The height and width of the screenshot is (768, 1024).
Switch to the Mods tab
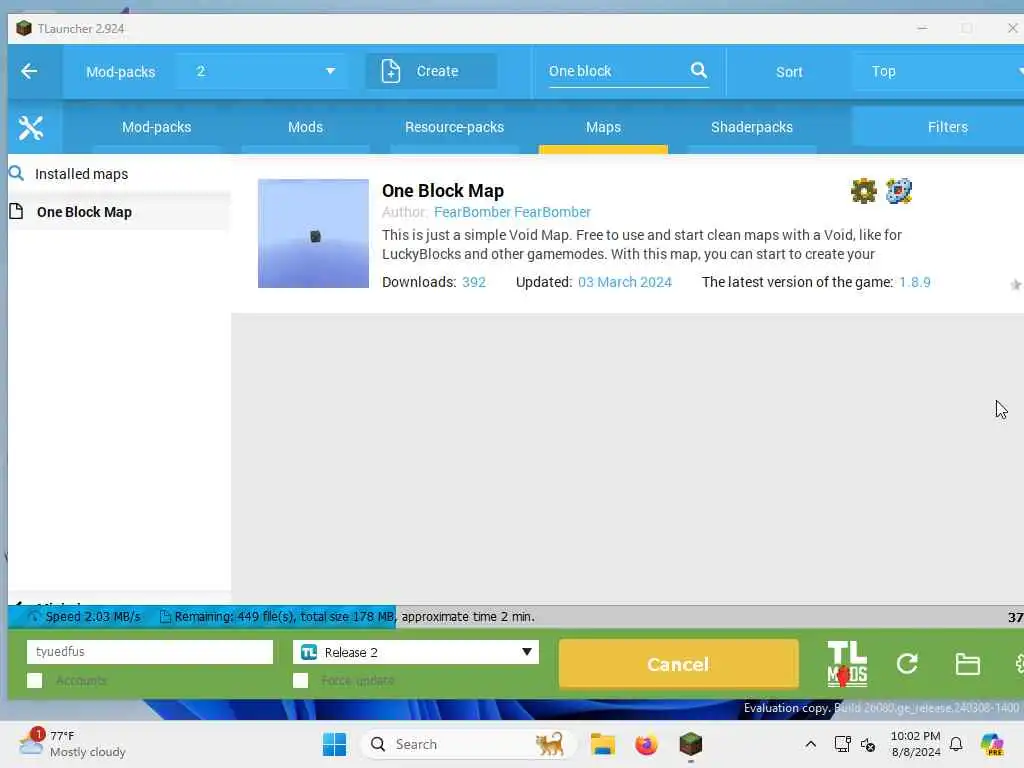coord(306,127)
